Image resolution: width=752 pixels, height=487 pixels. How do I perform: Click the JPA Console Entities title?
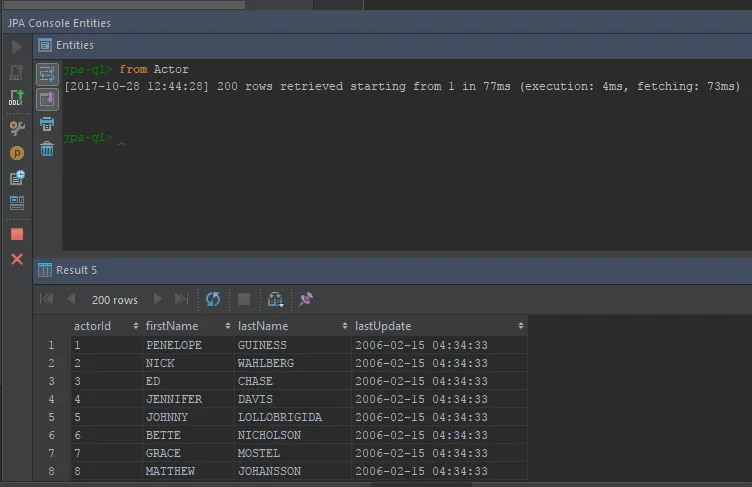[59, 23]
